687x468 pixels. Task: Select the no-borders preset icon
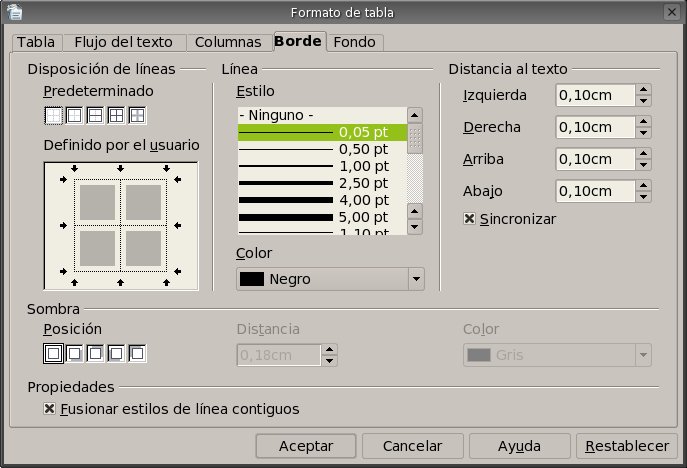pos(54,115)
